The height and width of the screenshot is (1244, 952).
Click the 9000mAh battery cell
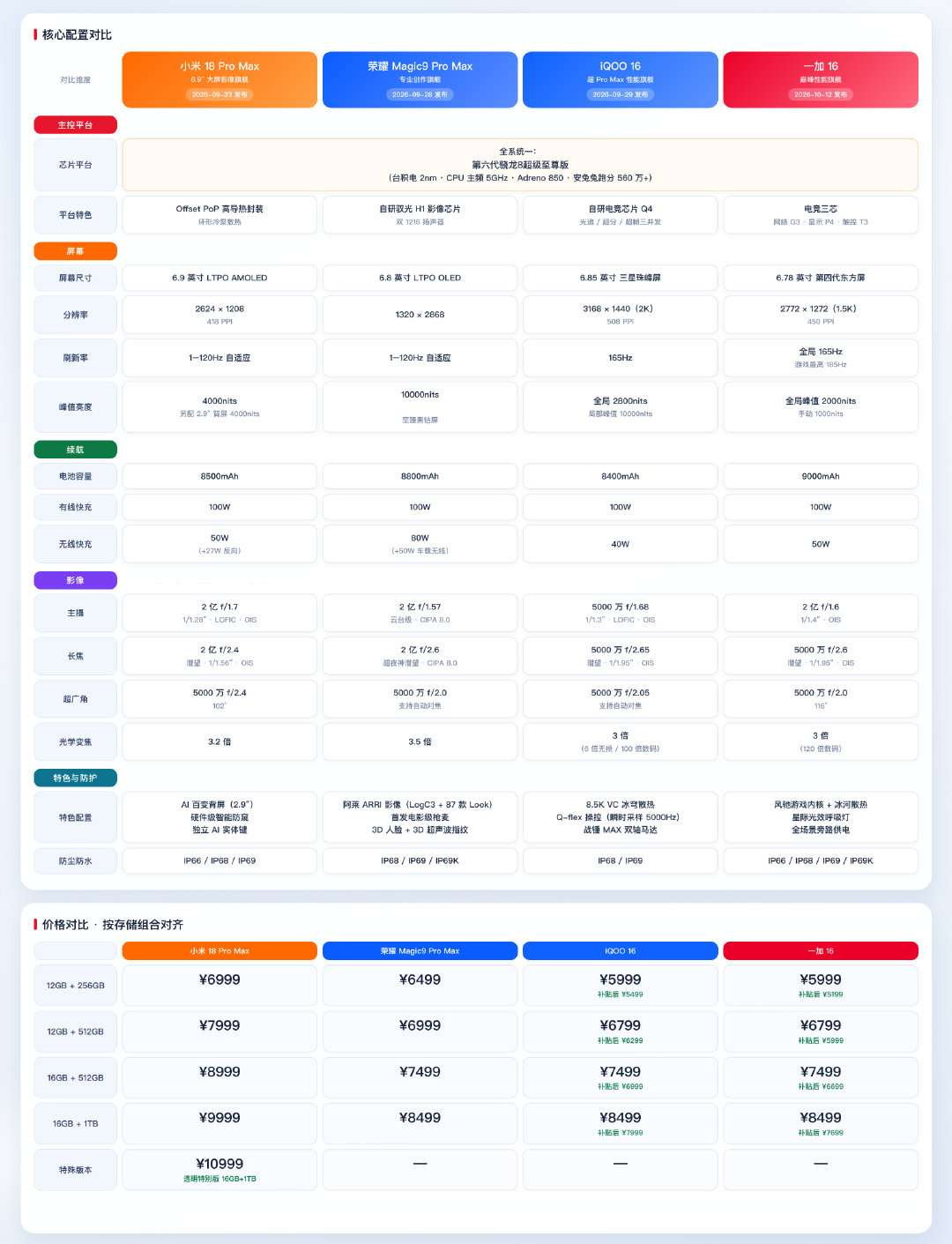point(821,476)
